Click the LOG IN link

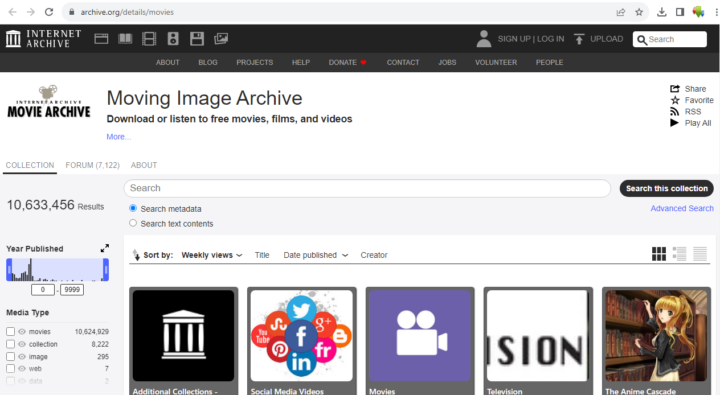click(551, 39)
